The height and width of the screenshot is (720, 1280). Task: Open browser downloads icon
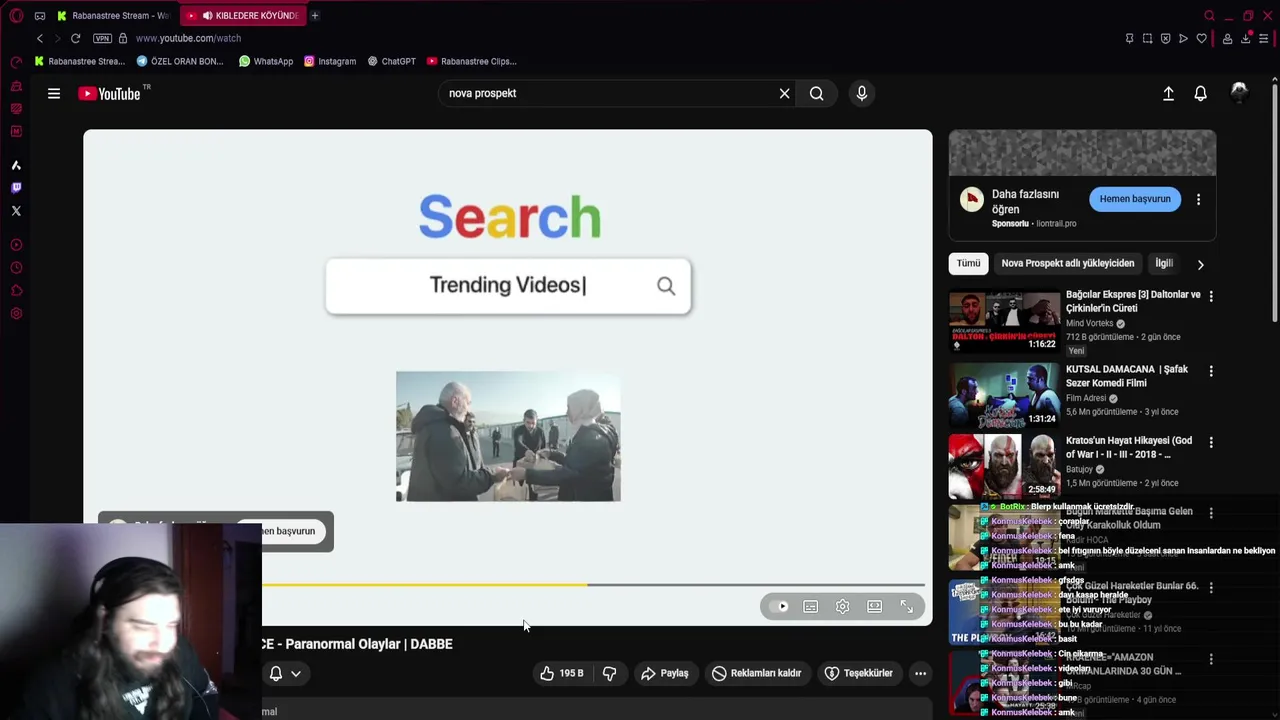pyautogui.click(x=1245, y=38)
